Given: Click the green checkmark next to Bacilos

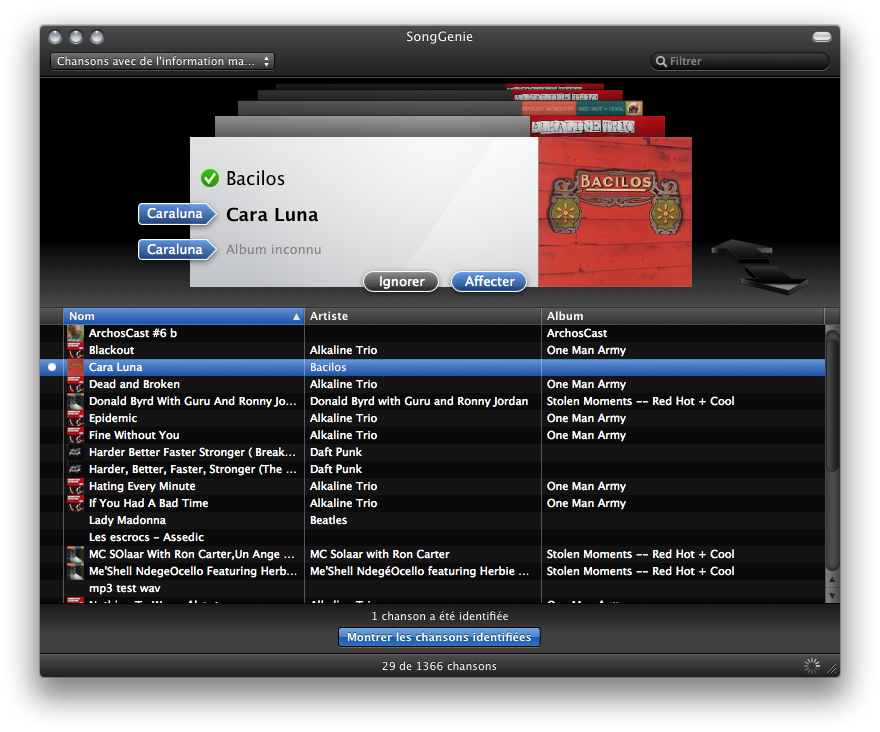Looking at the screenshot, I should [210, 178].
